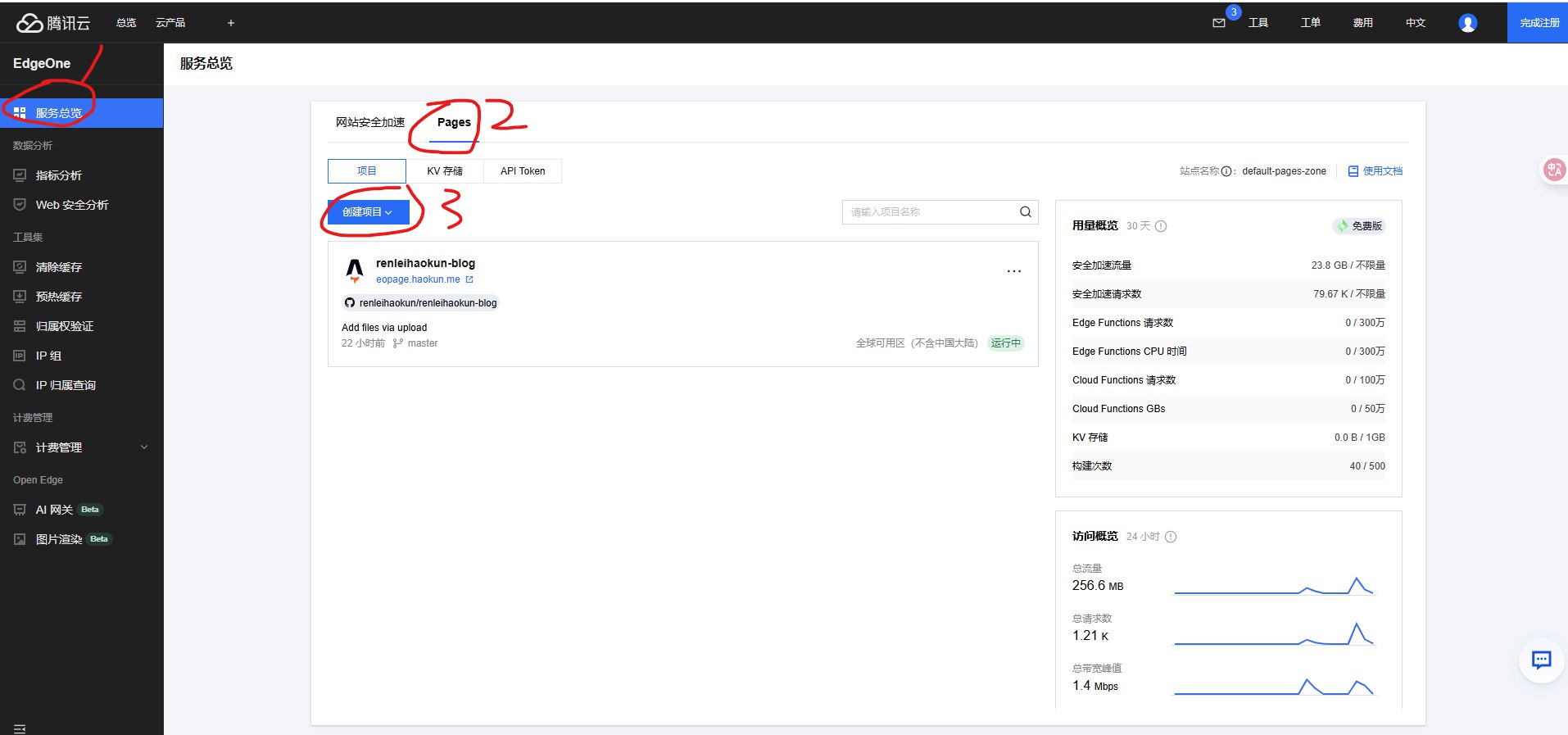1568x735 pixels.
Task: Click the info icon next to 用量概览 30 天
Action: pyautogui.click(x=1161, y=226)
